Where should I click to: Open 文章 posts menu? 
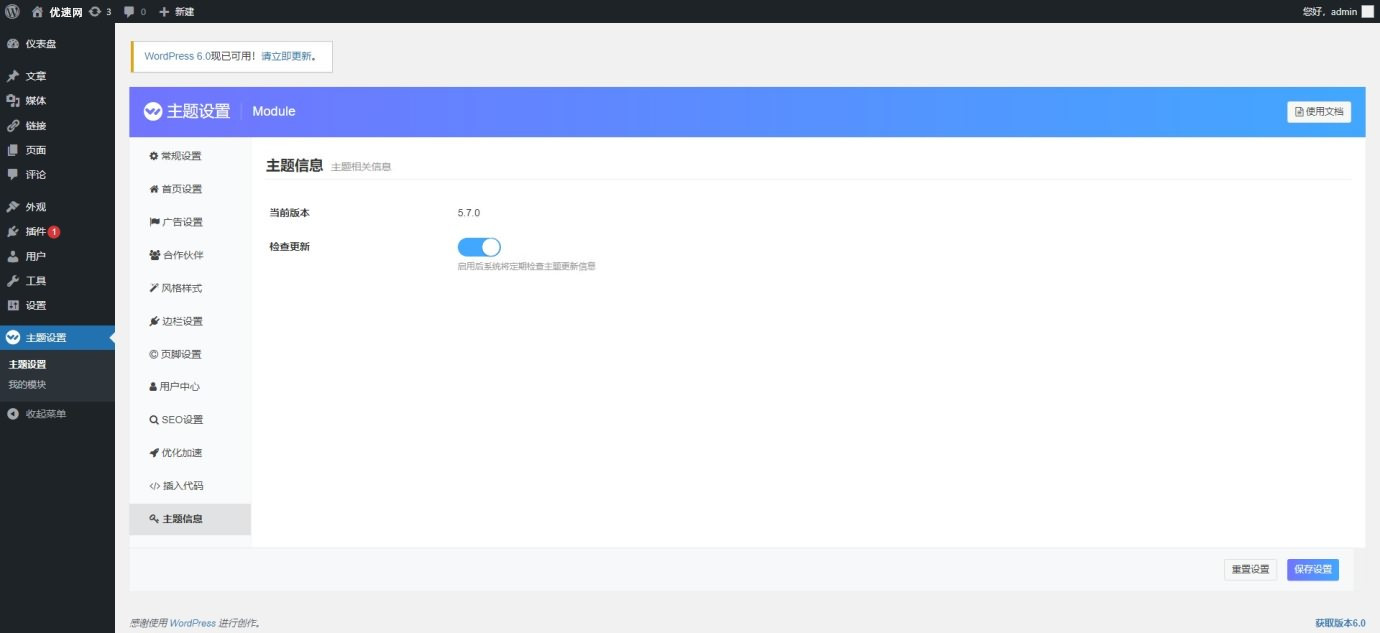point(57,76)
